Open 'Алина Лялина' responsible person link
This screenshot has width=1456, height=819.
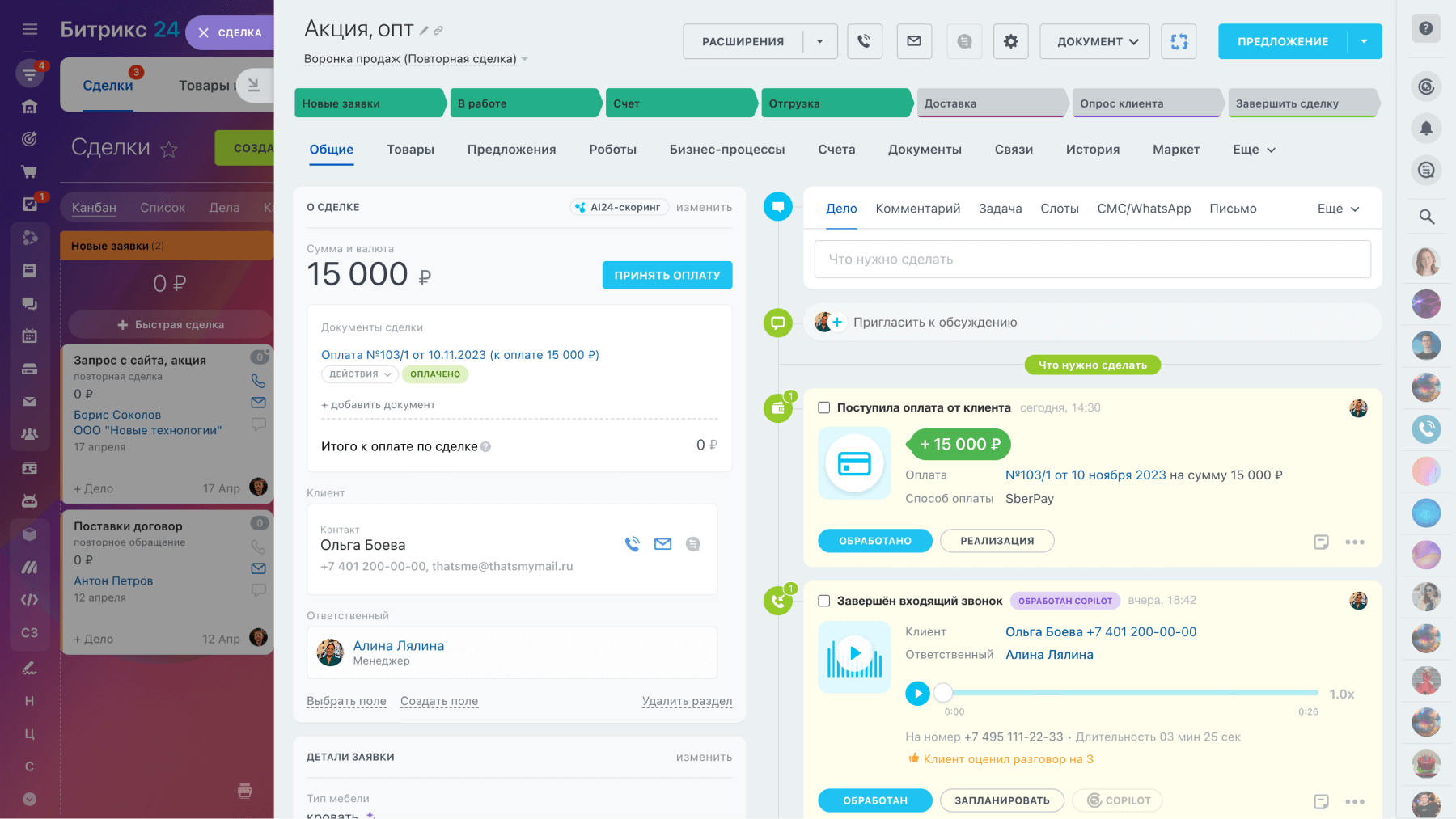point(398,645)
